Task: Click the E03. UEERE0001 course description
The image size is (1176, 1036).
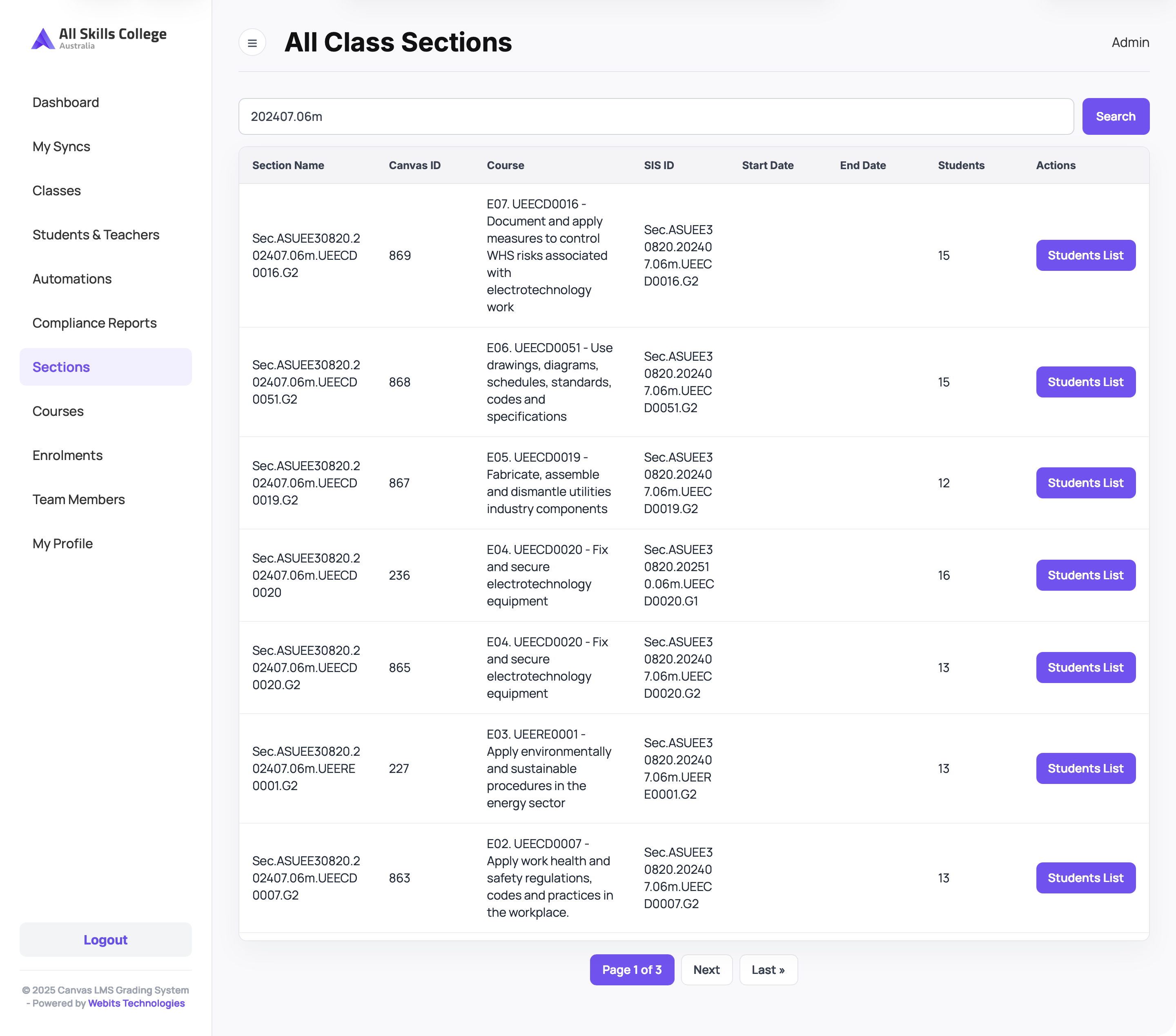Action: click(550, 768)
